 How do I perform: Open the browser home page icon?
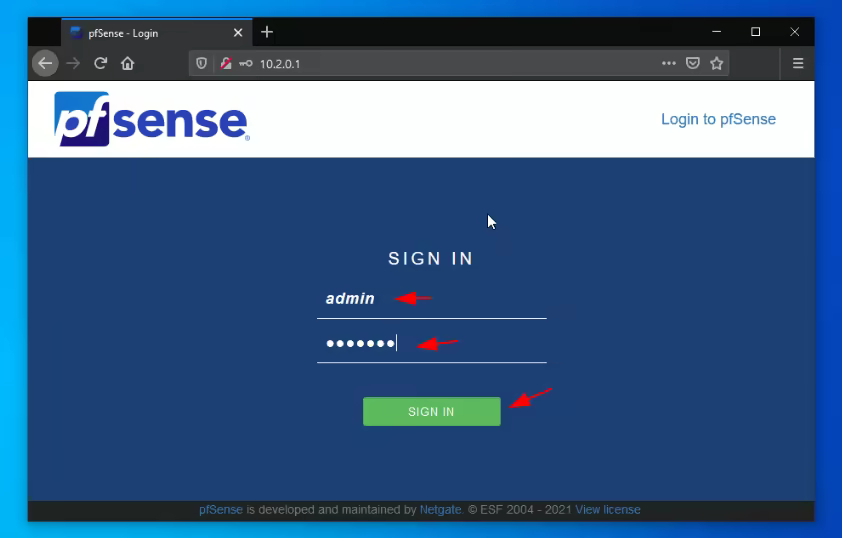(x=128, y=63)
